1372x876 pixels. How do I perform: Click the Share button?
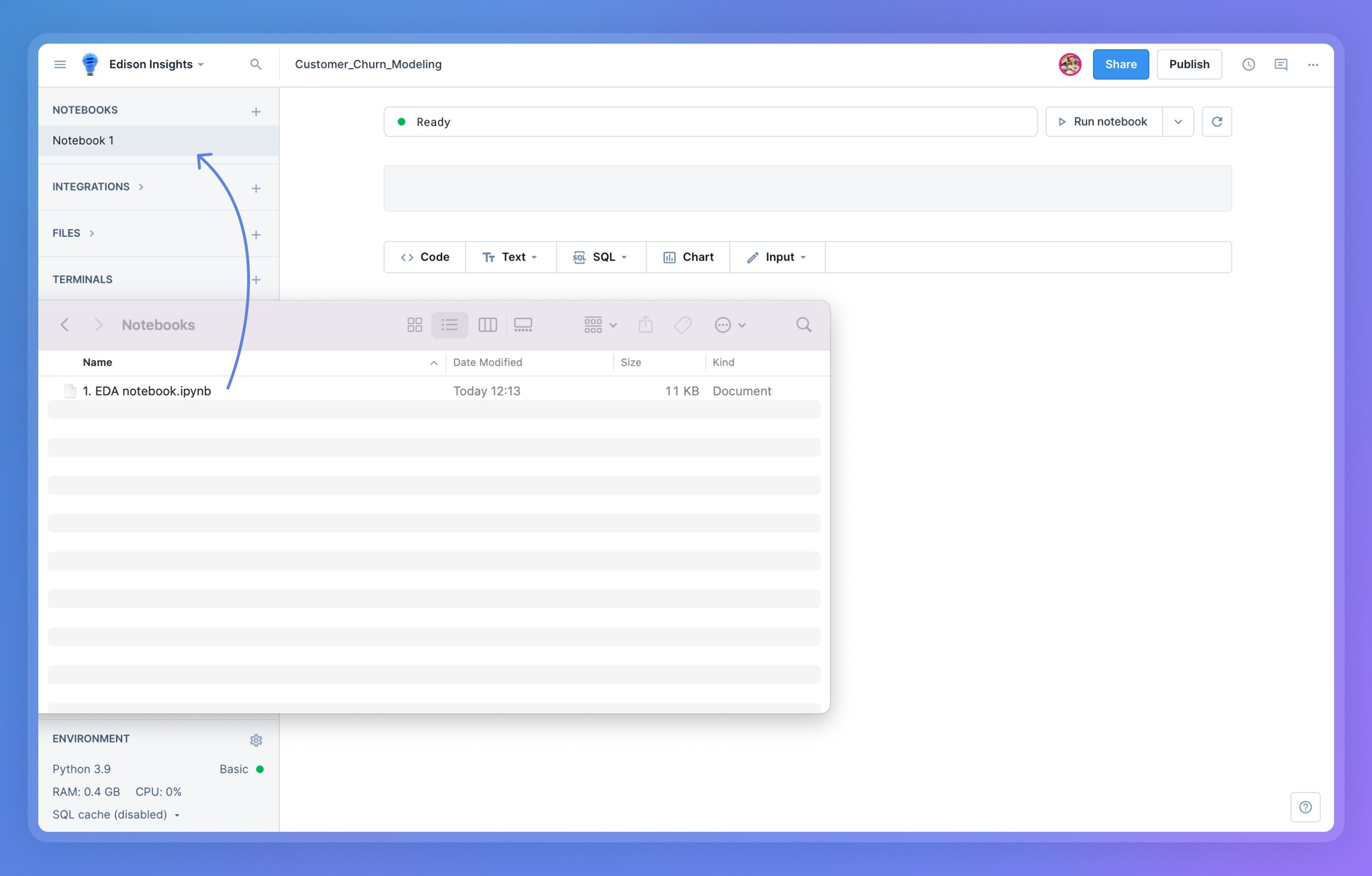coord(1121,64)
